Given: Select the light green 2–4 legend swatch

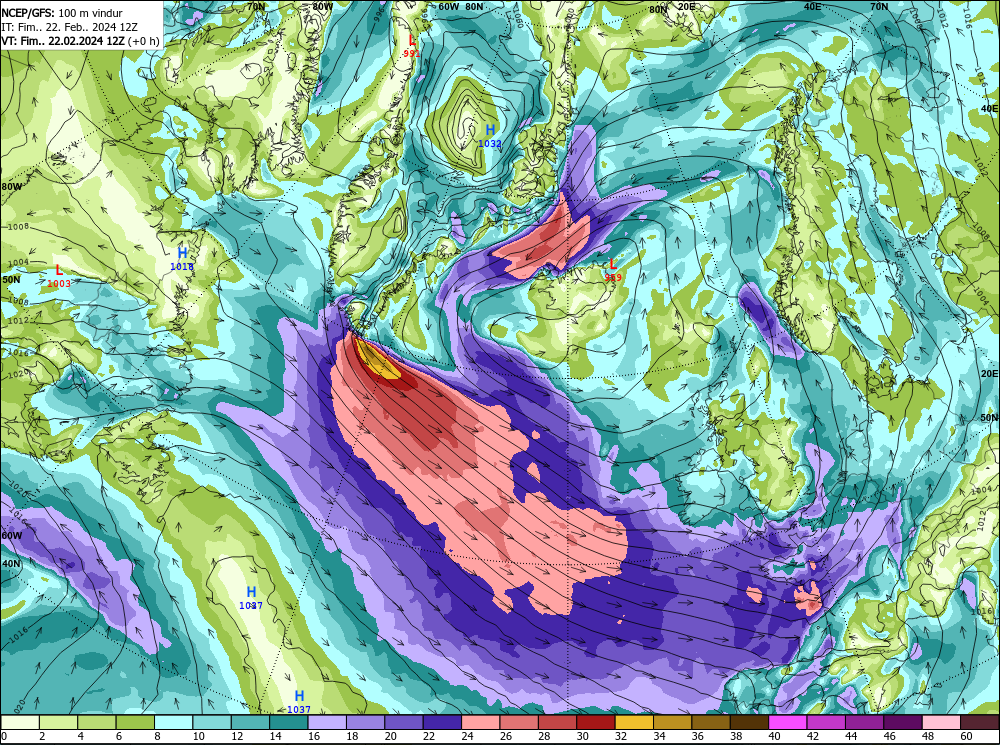Looking at the screenshot, I should [x=59, y=722].
